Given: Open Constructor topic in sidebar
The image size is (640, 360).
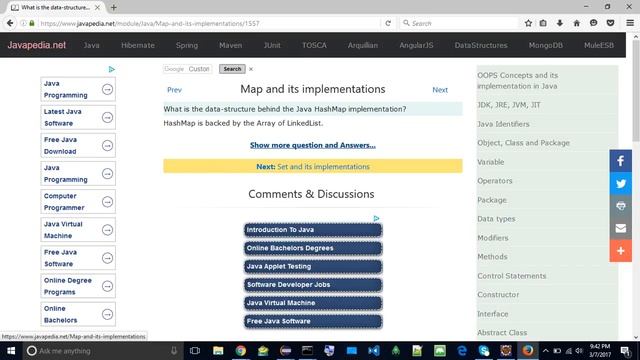Looking at the screenshot, I should [498, 294].
